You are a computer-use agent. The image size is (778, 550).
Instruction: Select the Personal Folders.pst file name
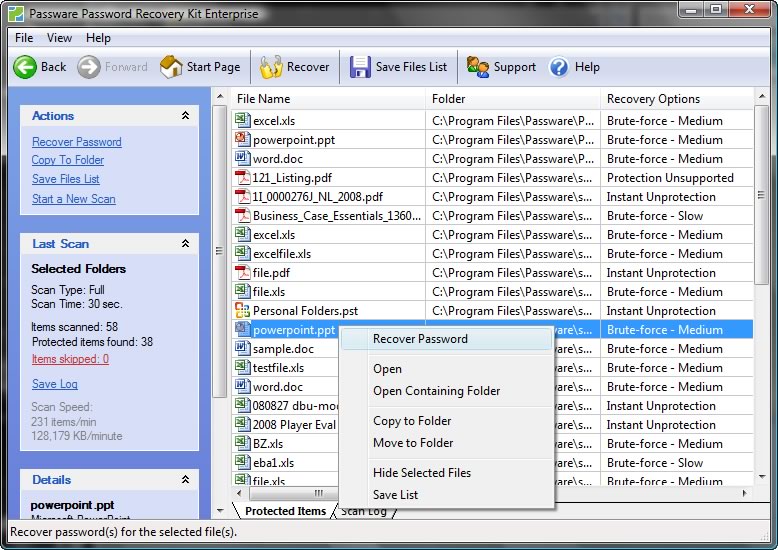point(305,311)
